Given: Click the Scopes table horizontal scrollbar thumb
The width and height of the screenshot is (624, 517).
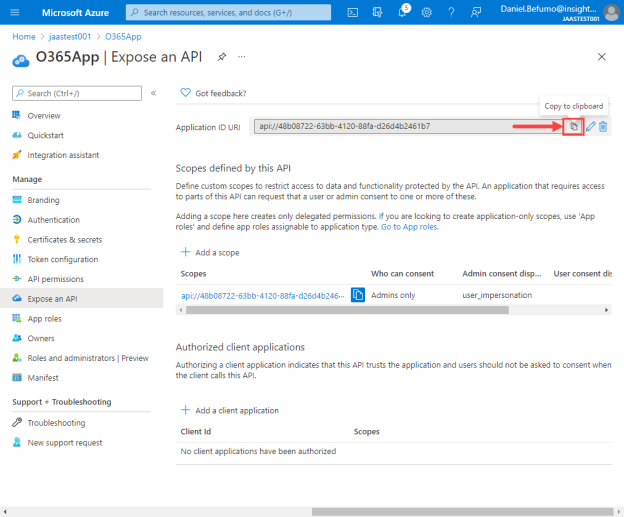Looking at the screenshot, I should pyautogui.click(x=347, y=310).
